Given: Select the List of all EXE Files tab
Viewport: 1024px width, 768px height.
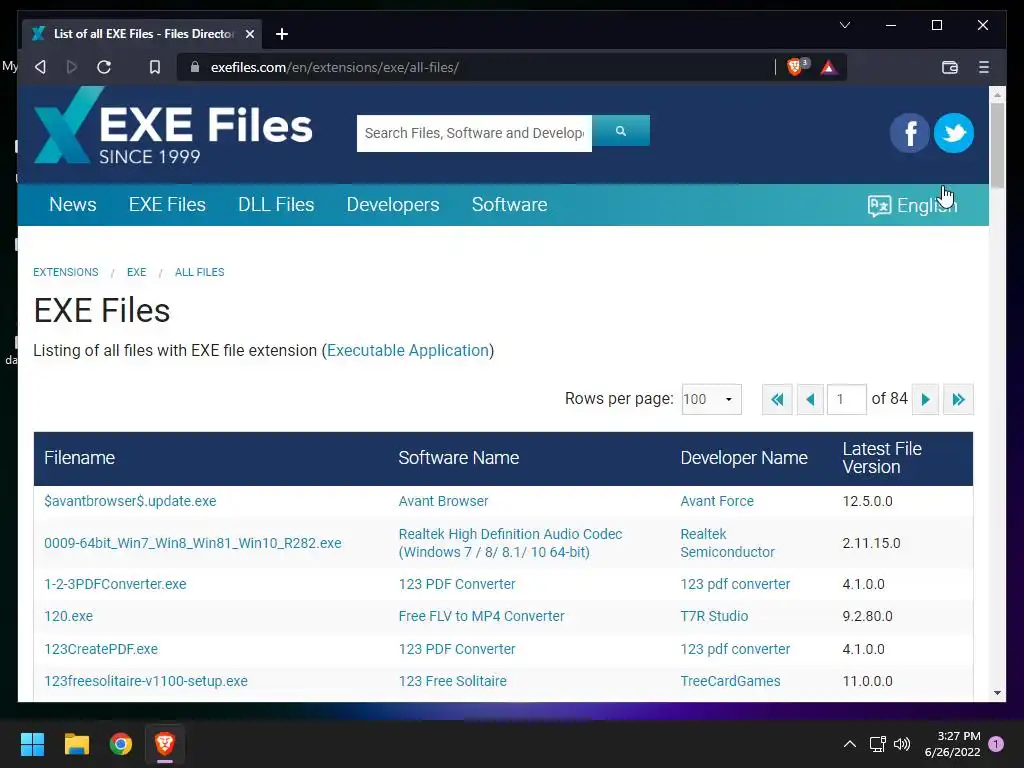Looking at the screenshot, I should (142, 34).
